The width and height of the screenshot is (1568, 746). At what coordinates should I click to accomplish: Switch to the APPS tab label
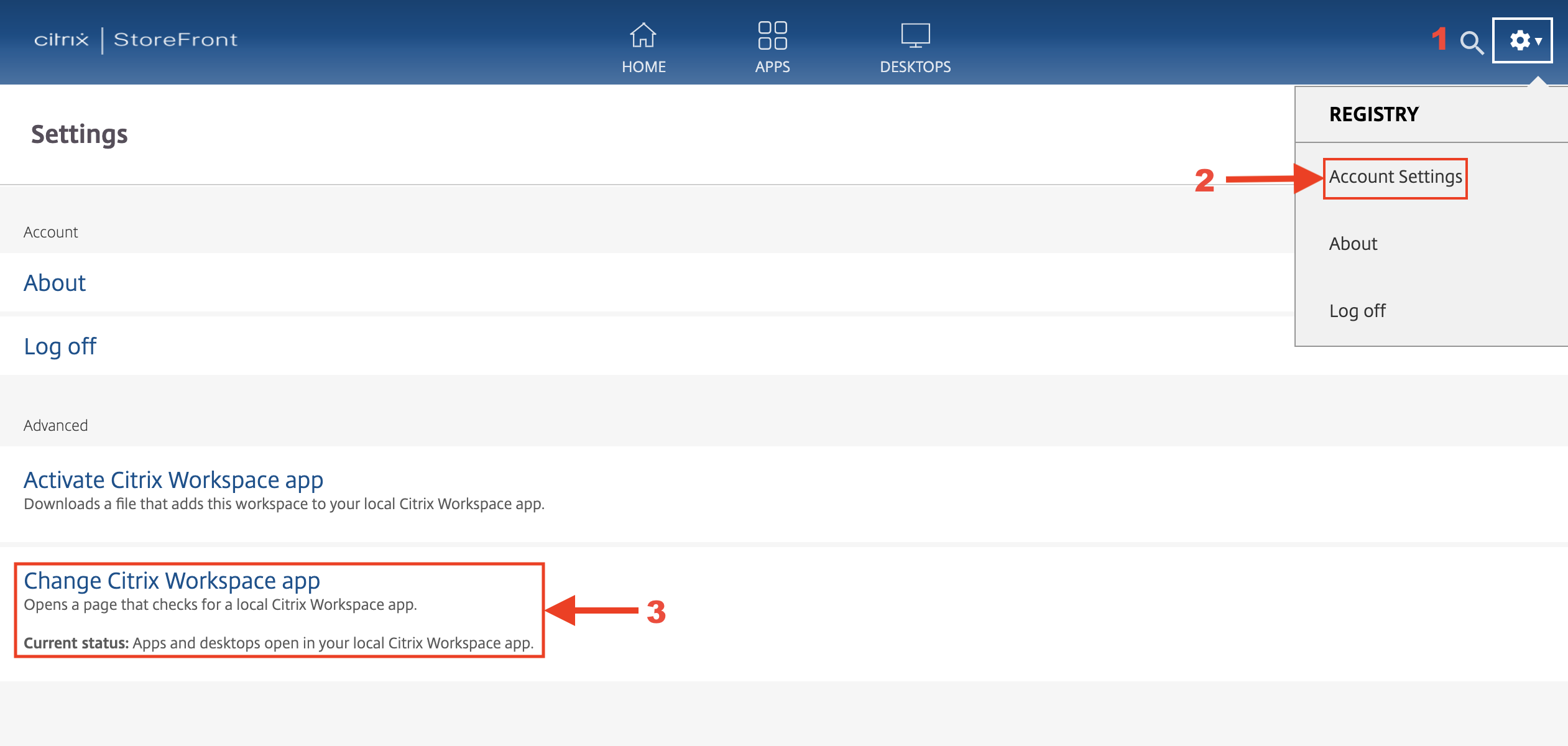(772, 67)
